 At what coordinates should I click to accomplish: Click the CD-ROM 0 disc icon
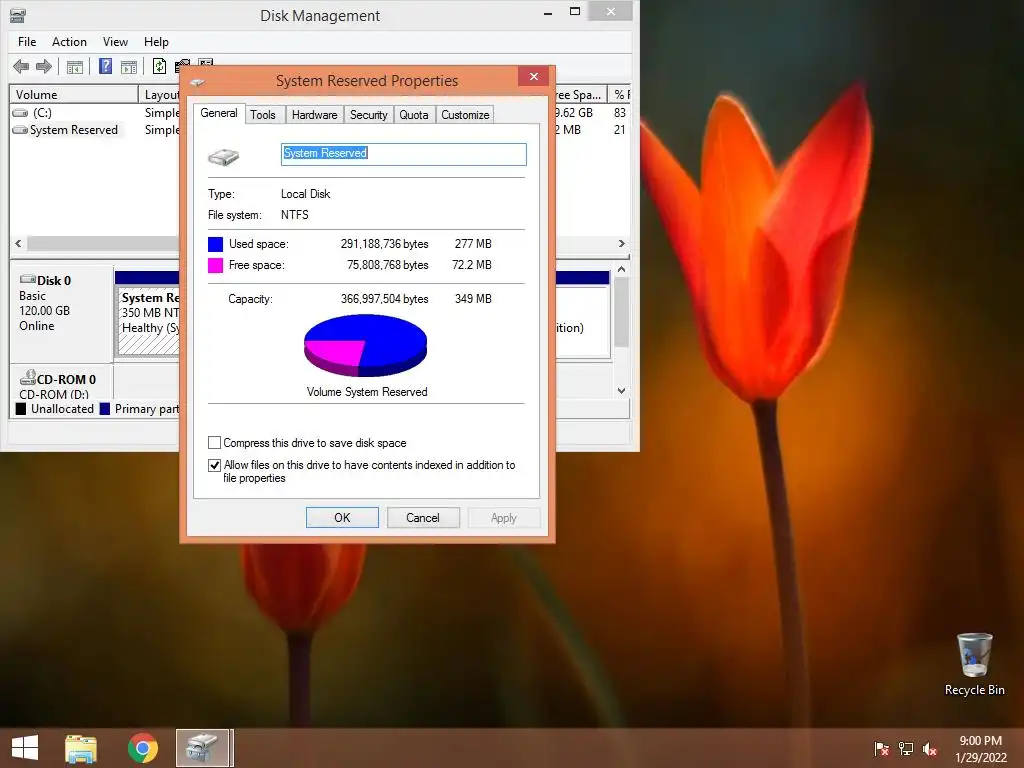point(27,377)
